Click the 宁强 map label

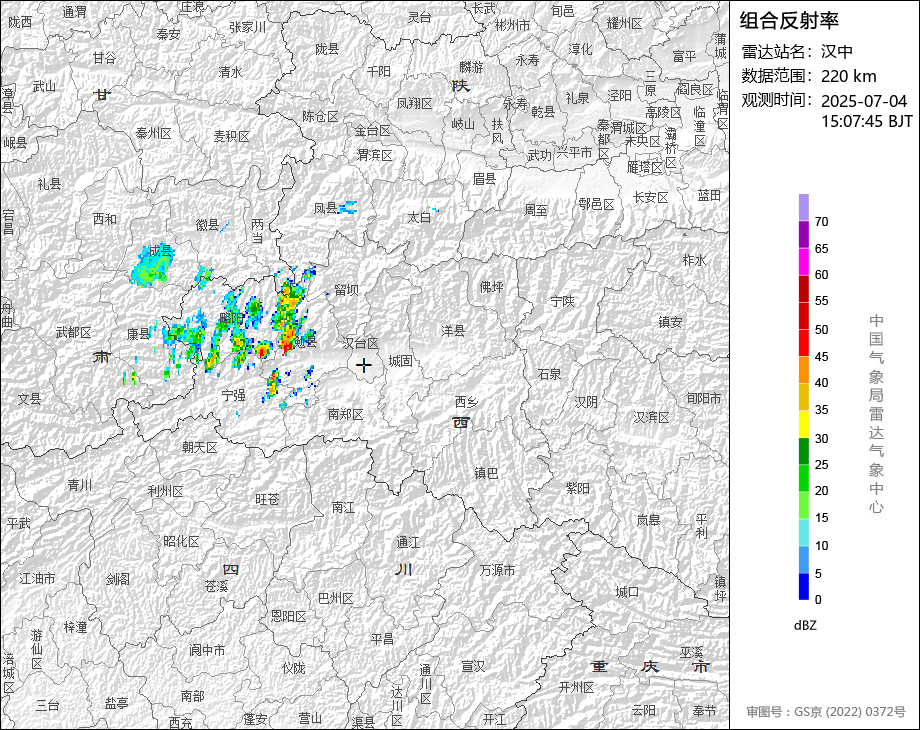234,396
